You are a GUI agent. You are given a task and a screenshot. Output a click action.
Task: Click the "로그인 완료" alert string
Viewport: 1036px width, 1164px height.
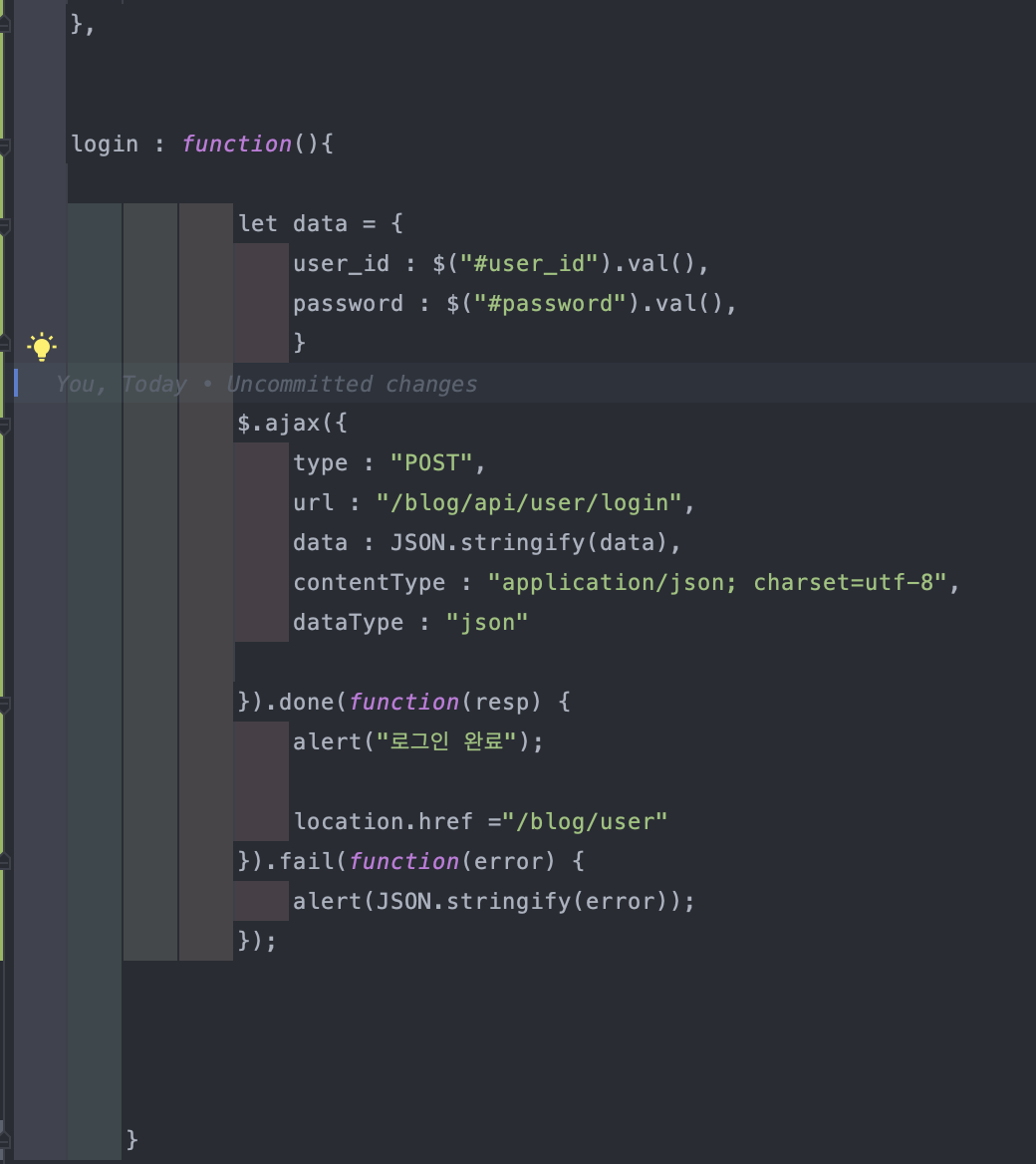(x=446, y=742)
